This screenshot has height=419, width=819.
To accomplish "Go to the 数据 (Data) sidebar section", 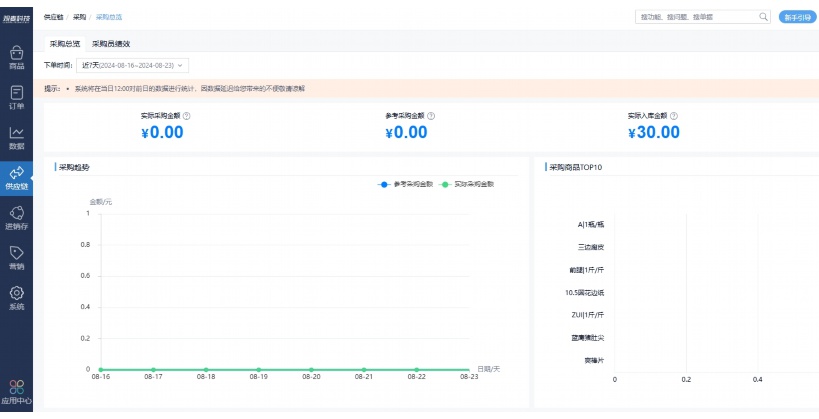I will coord(16,137).
